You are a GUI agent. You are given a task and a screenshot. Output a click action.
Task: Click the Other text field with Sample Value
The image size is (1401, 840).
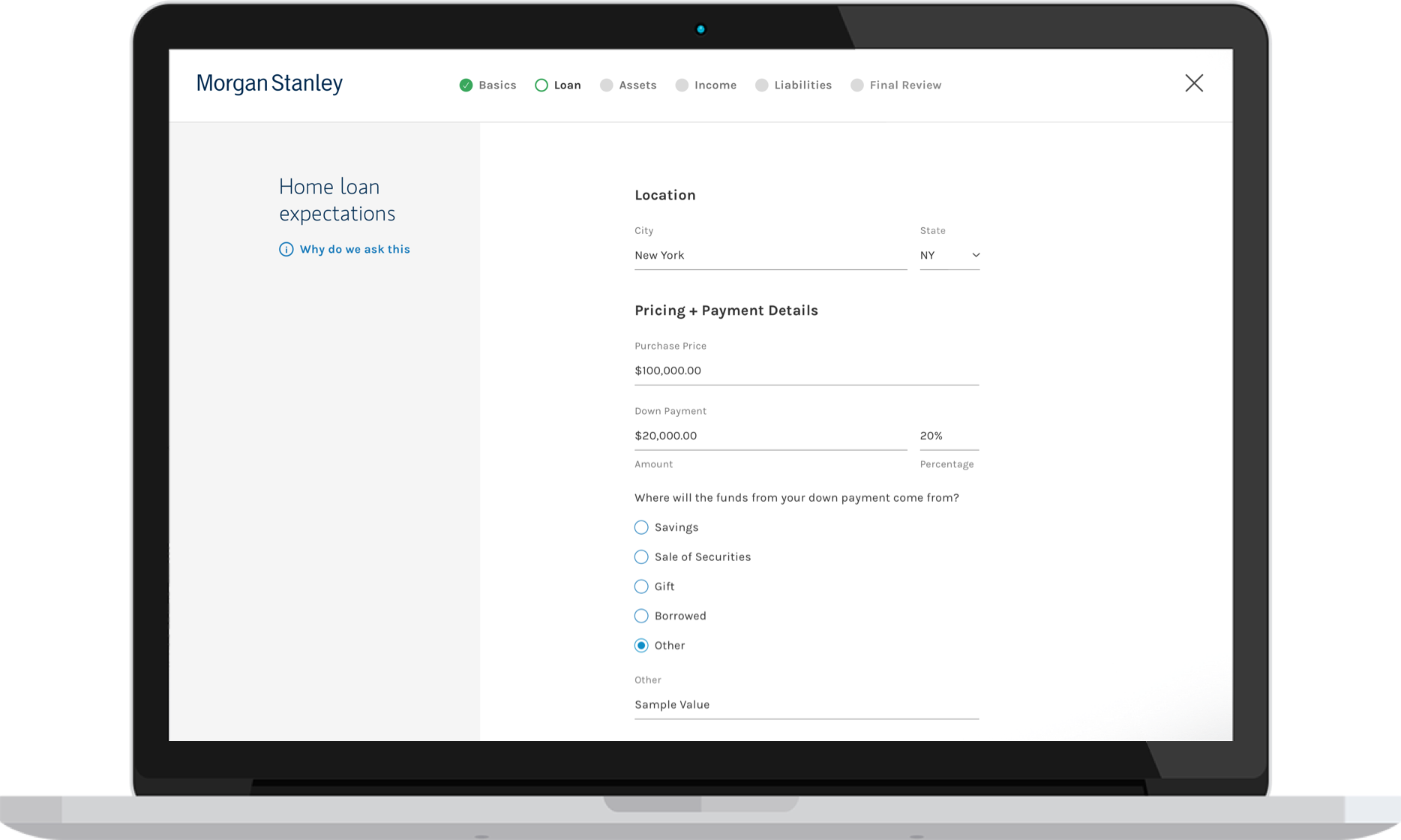pos(807,705)
